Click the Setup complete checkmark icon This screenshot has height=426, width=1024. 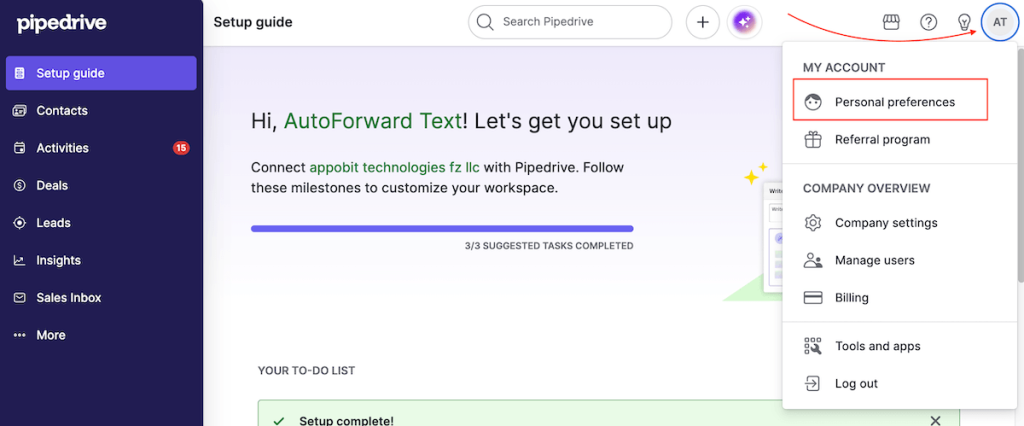point(279,421)
